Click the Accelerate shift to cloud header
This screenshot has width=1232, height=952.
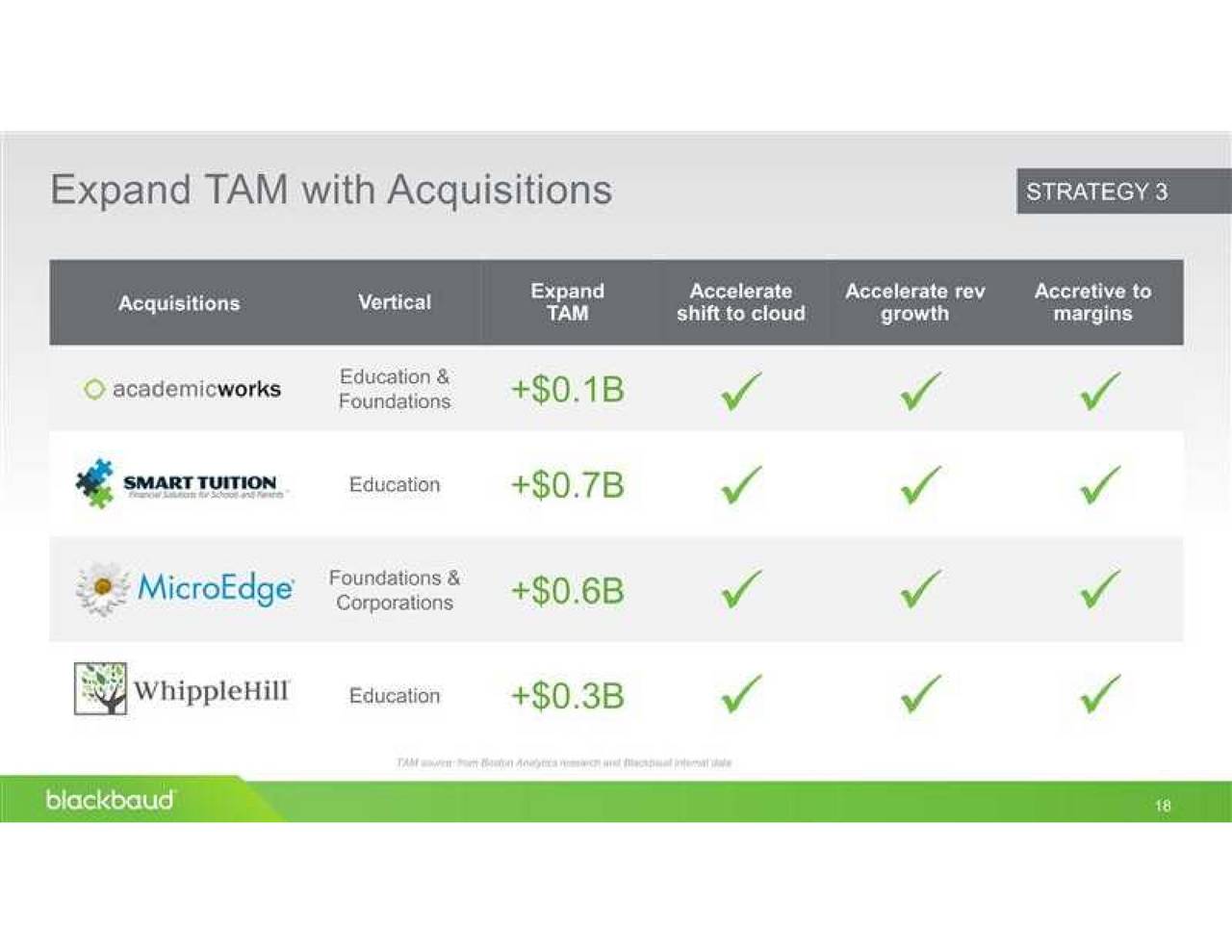click(740, 302)
